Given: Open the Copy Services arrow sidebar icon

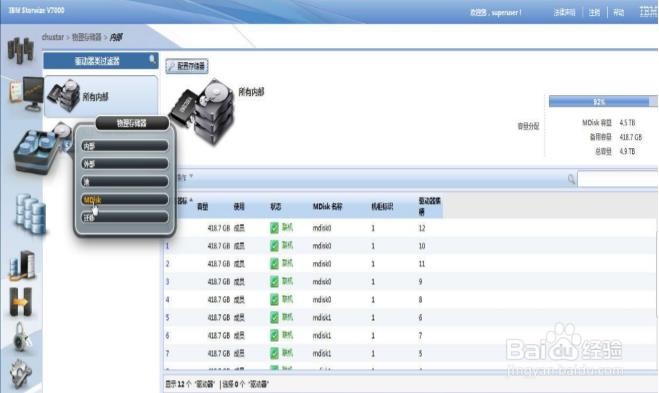Looking at the screenshot, I should click(20, 302).
